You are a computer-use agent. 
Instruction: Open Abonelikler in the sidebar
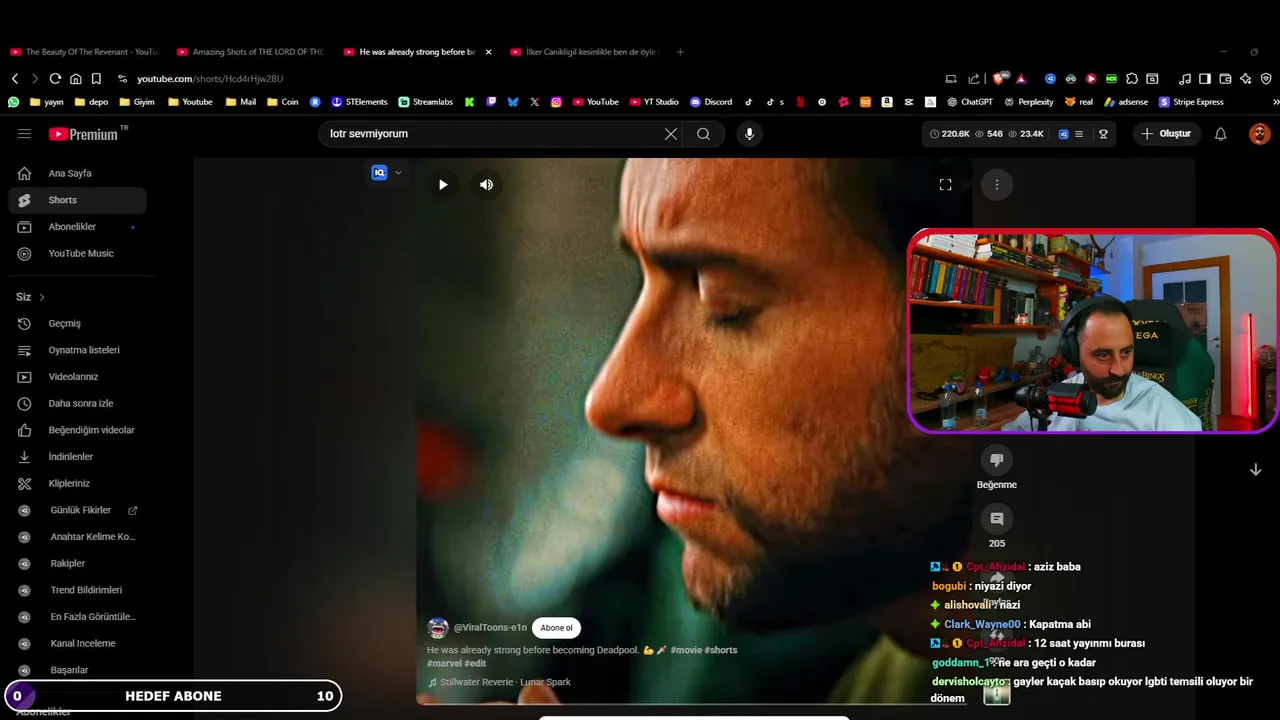pos(77,227)
